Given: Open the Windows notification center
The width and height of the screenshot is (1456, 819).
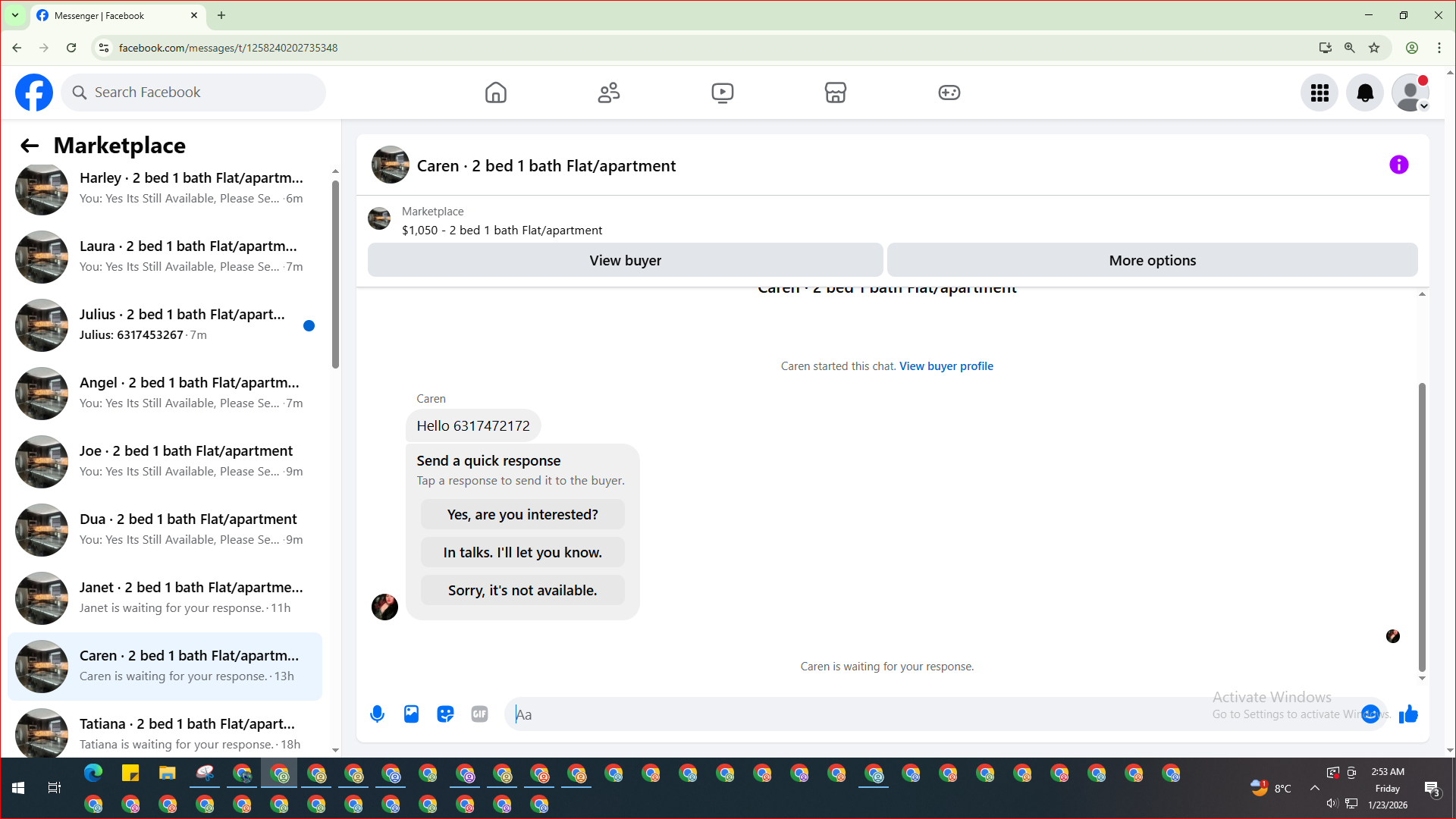Looking at the screenshot, I should click(1432, 789).
